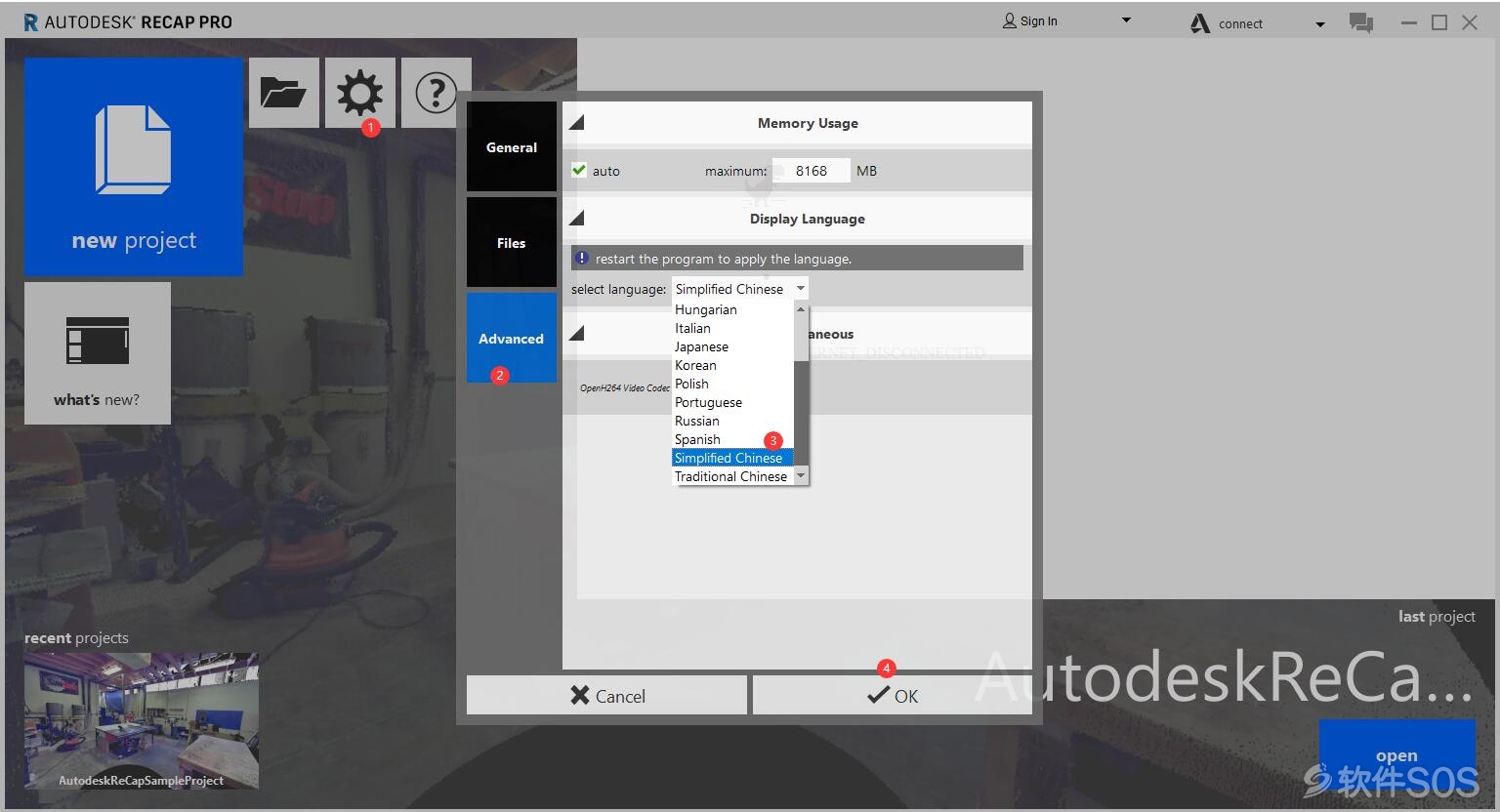This screenshot has height=812, width=1500.
Task: Select Portuguese from language list
Action: [x=732, y=402]
